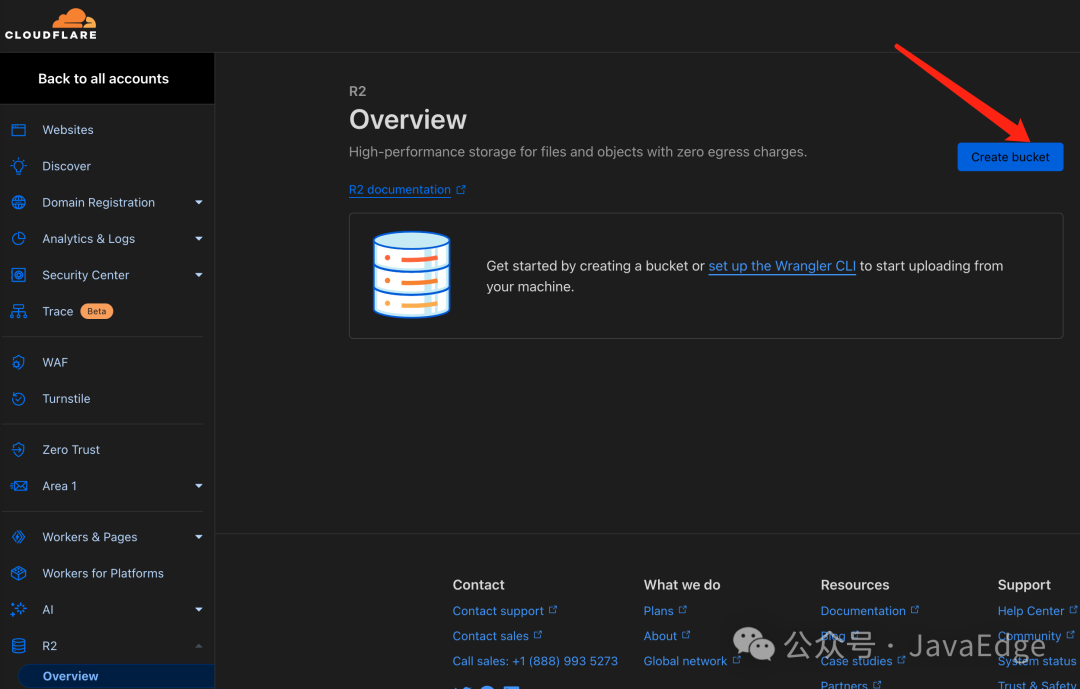Click the Contact support link

[498, 611]
